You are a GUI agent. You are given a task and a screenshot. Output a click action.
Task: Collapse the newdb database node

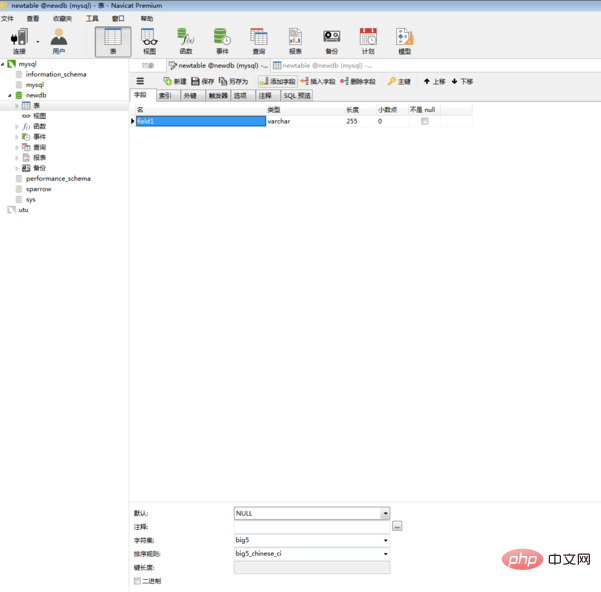coord(10,95)
